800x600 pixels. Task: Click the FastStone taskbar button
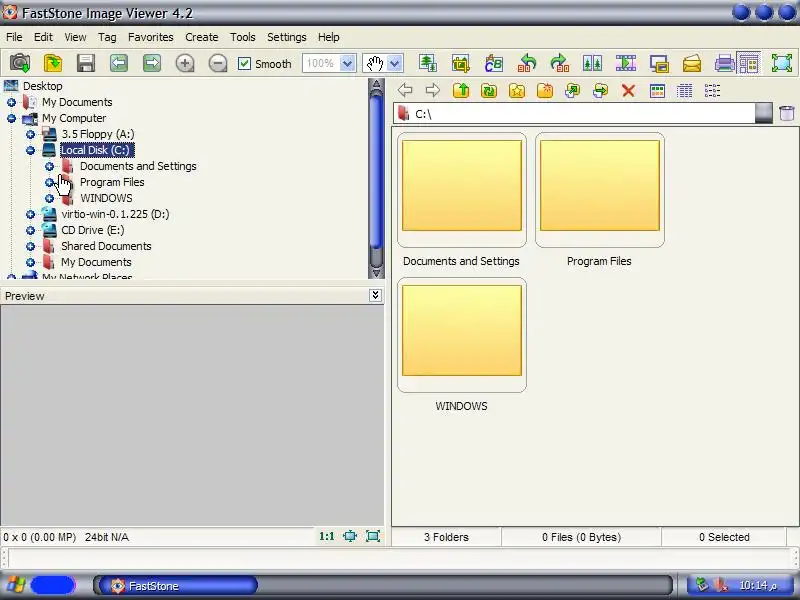(177, 585)
